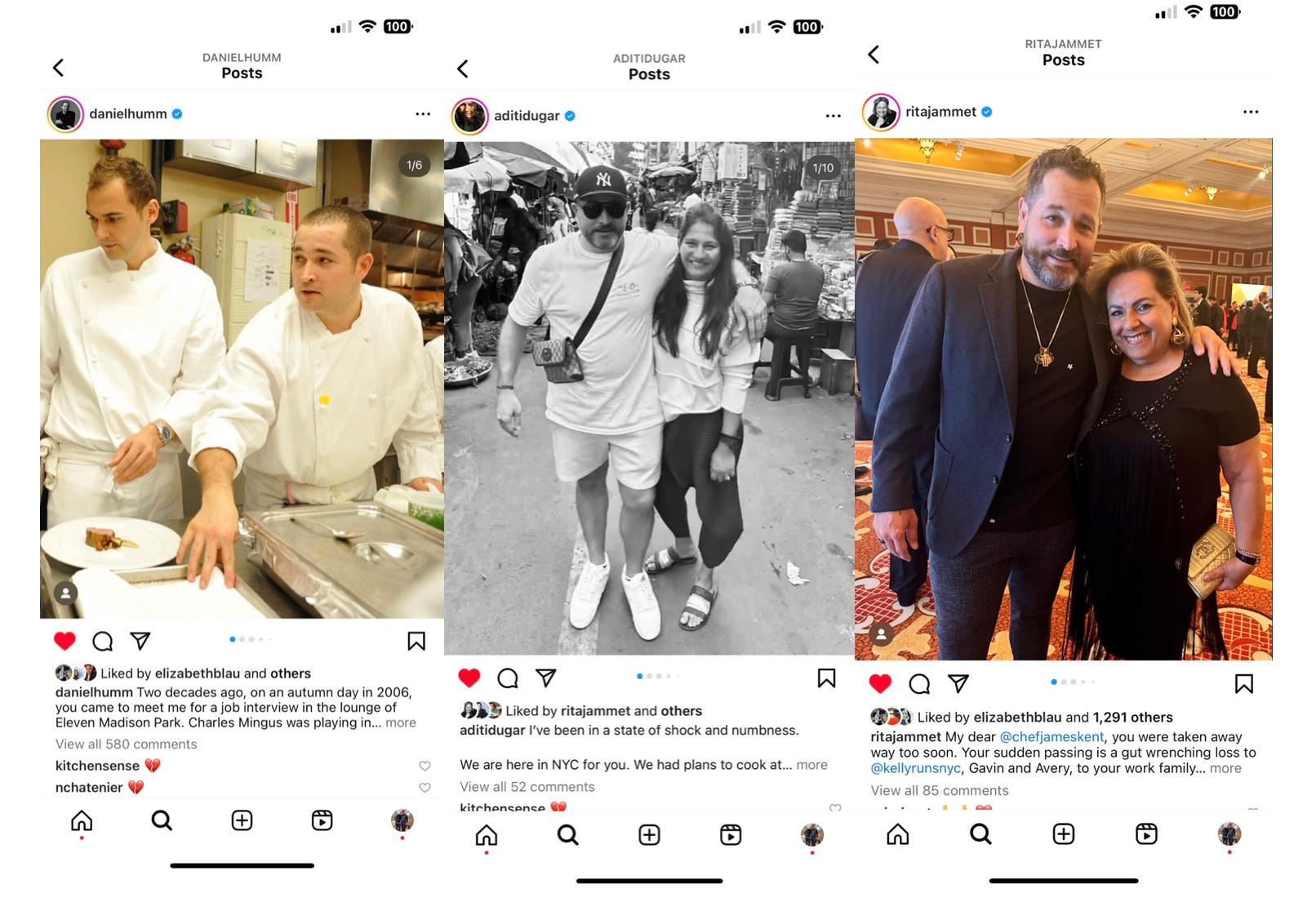The height and width of the screenshot is (911, 1316).
Task: Open the three-dot options menu for ritajammet's post
Action: (x=1251, y=112)
